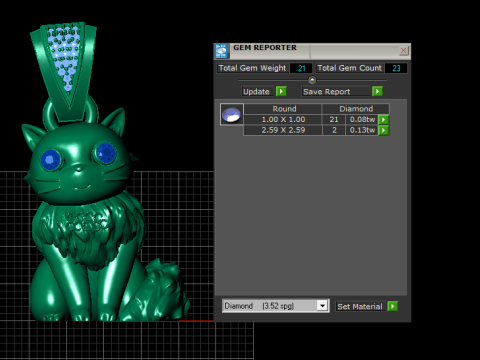Viewport: 480px width, 360px height.
Task: Click the Round column header
Action: pyautogui.click(x=283, y=109)
